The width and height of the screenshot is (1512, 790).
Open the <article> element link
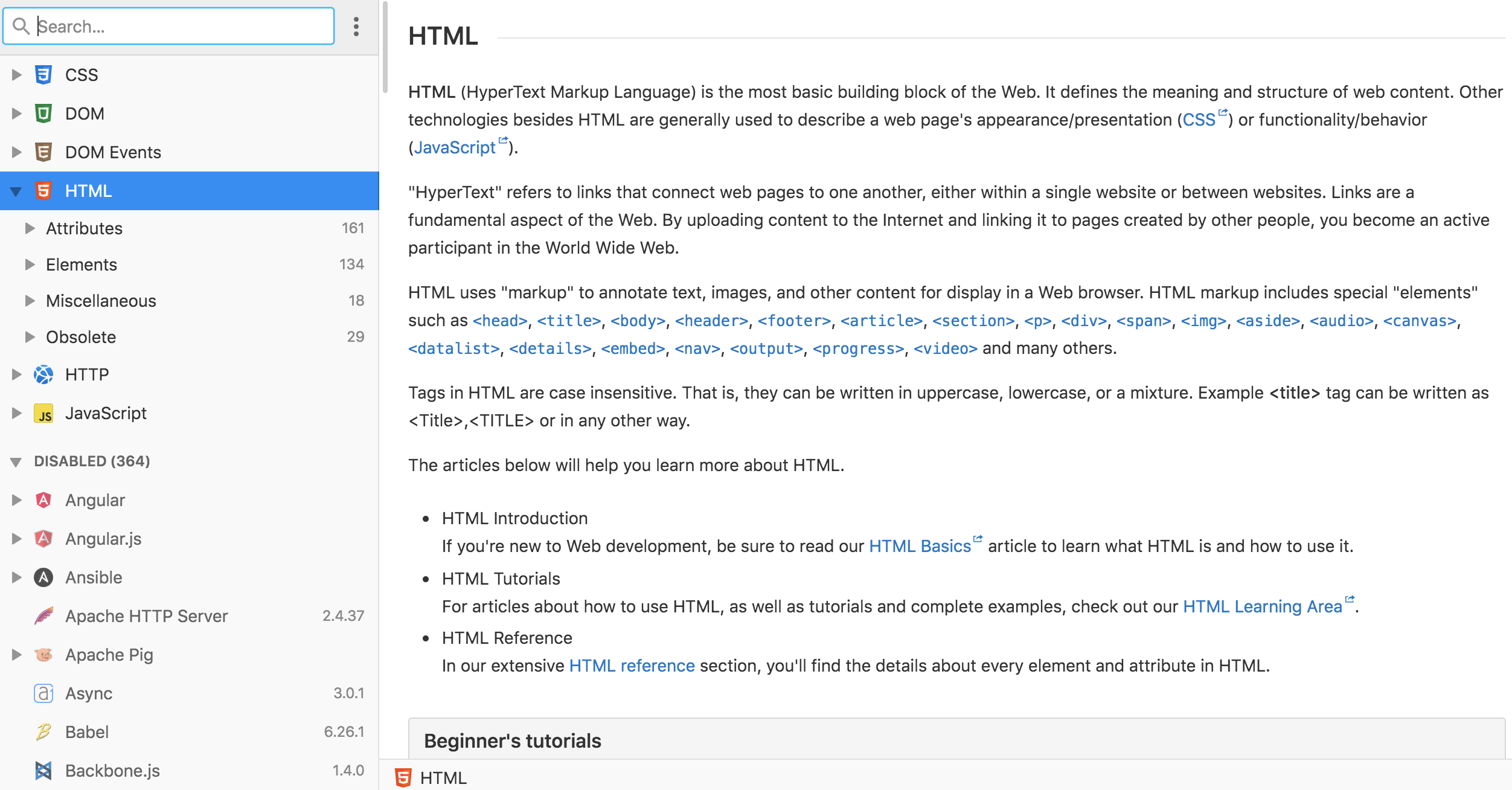click(882, 321)
